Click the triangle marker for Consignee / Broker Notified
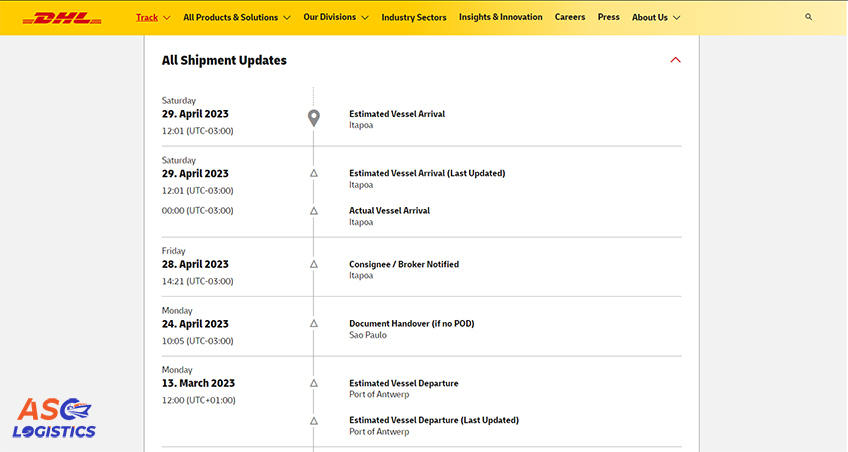The height and width of the screenshot is (452, 848). [313, 264]
